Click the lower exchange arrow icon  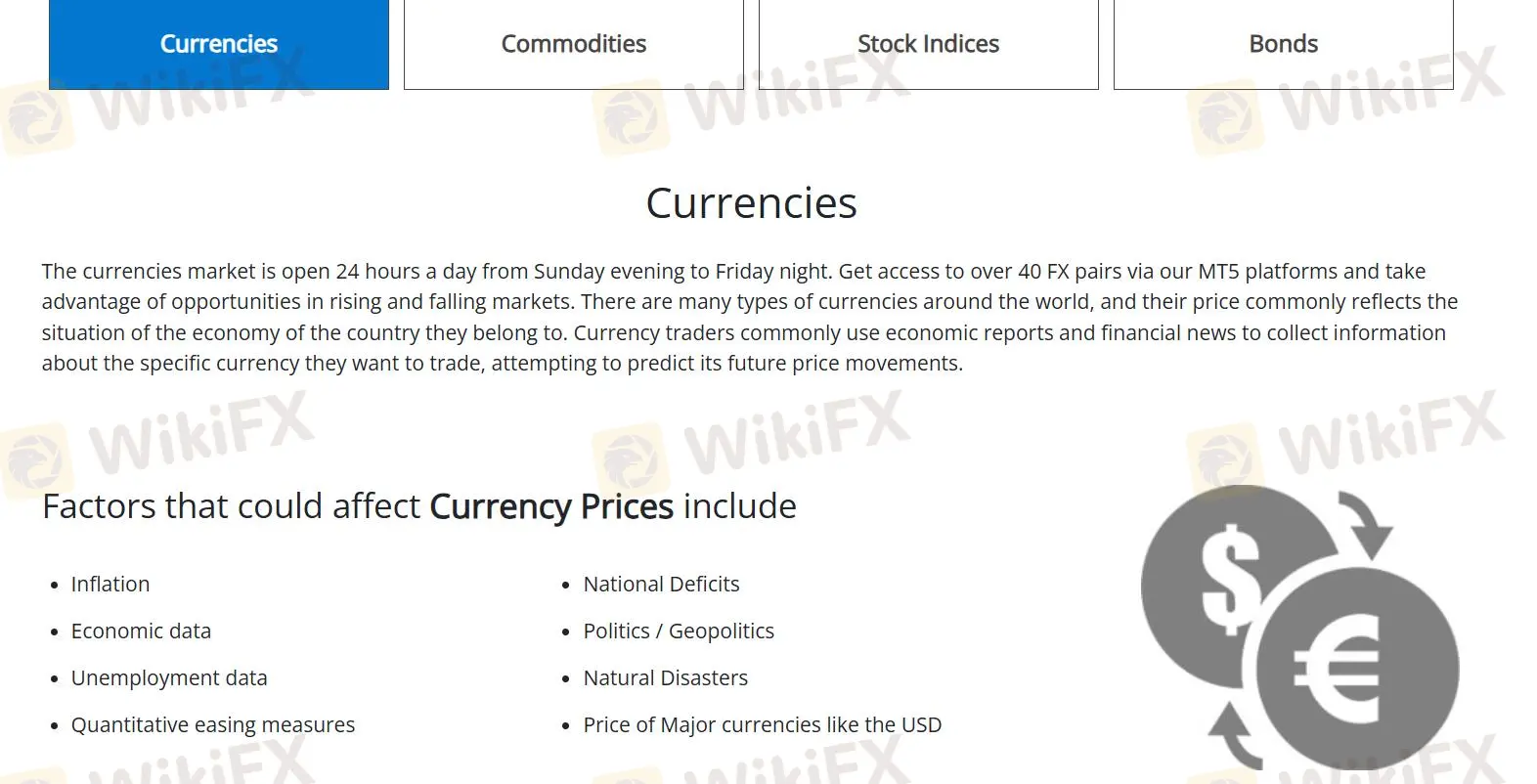point(1236,736)
